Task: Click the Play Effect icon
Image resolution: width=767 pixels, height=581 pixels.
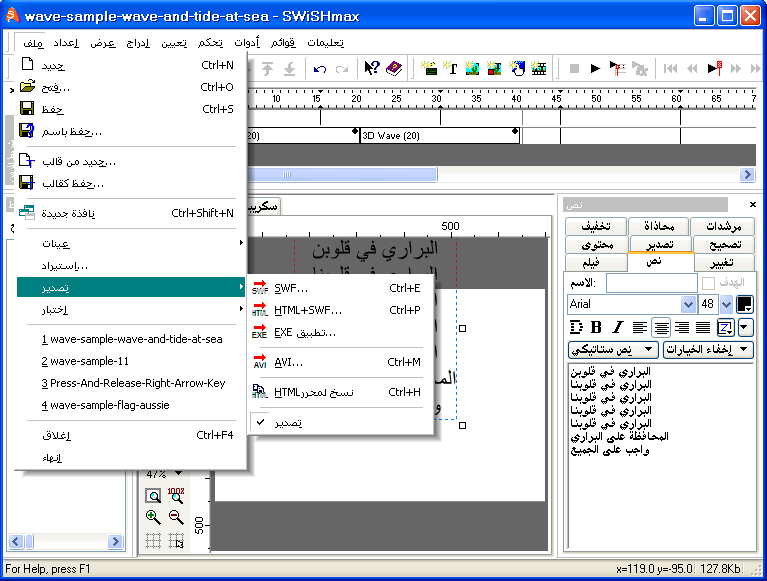Action: [x=640, y=68]
